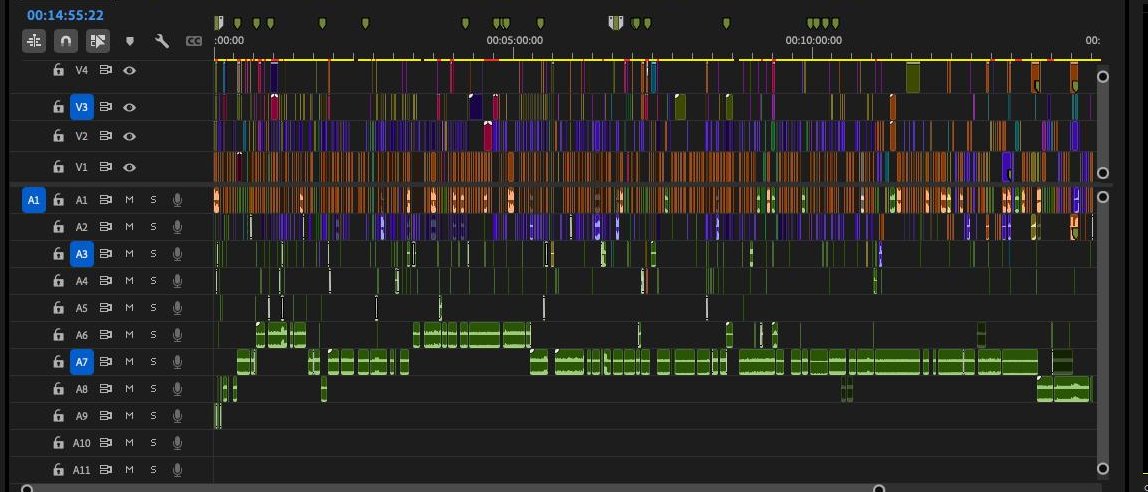
Task: Toggle lock on track V4
Action: pos(59,70)
